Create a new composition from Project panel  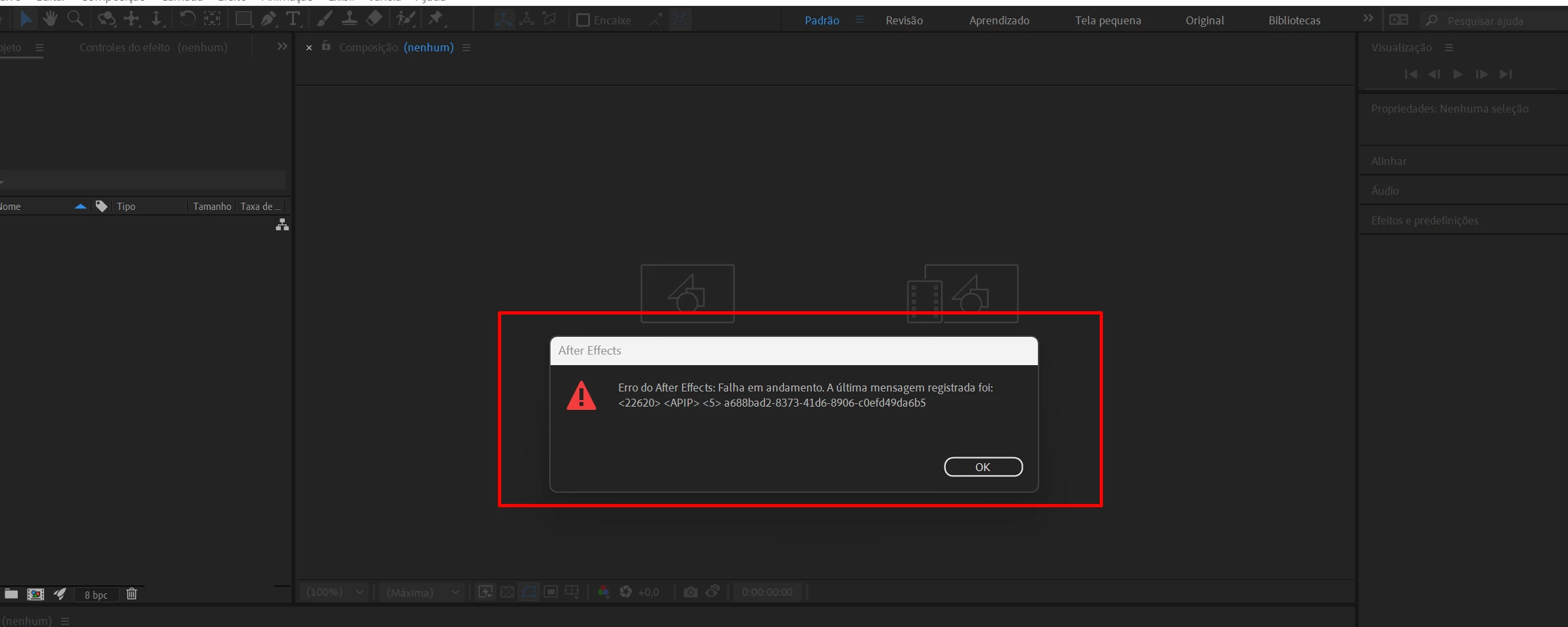tap(36, 594)
